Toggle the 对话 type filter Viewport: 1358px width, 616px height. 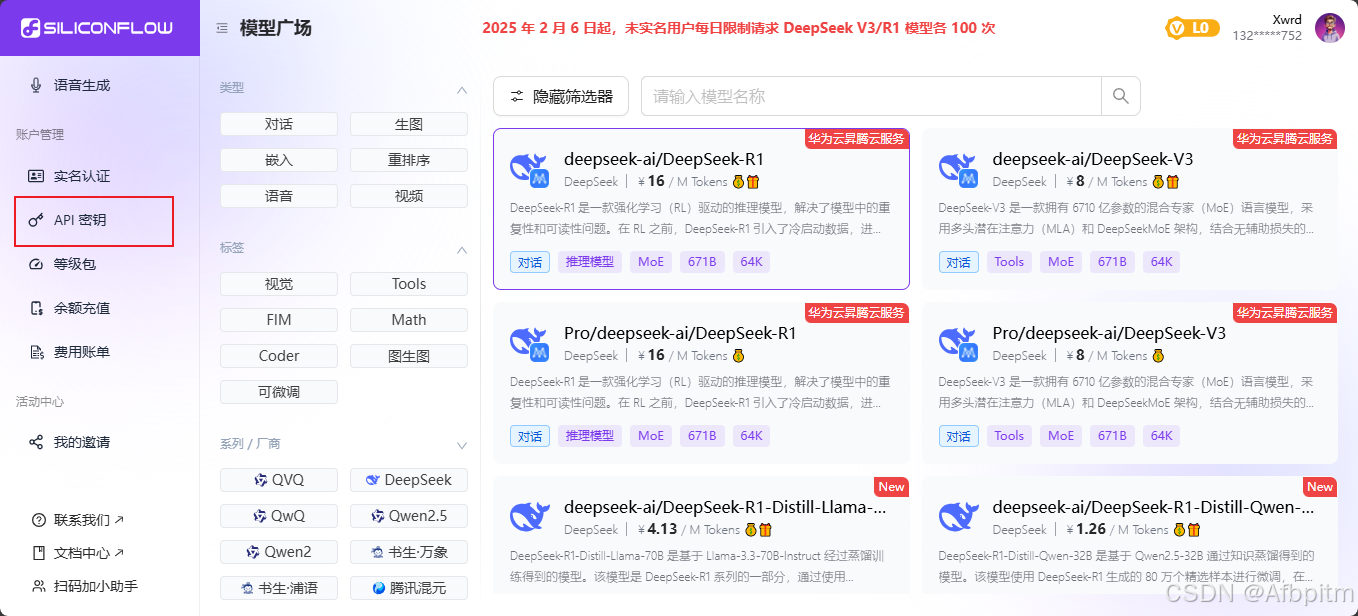pos(279,124)
